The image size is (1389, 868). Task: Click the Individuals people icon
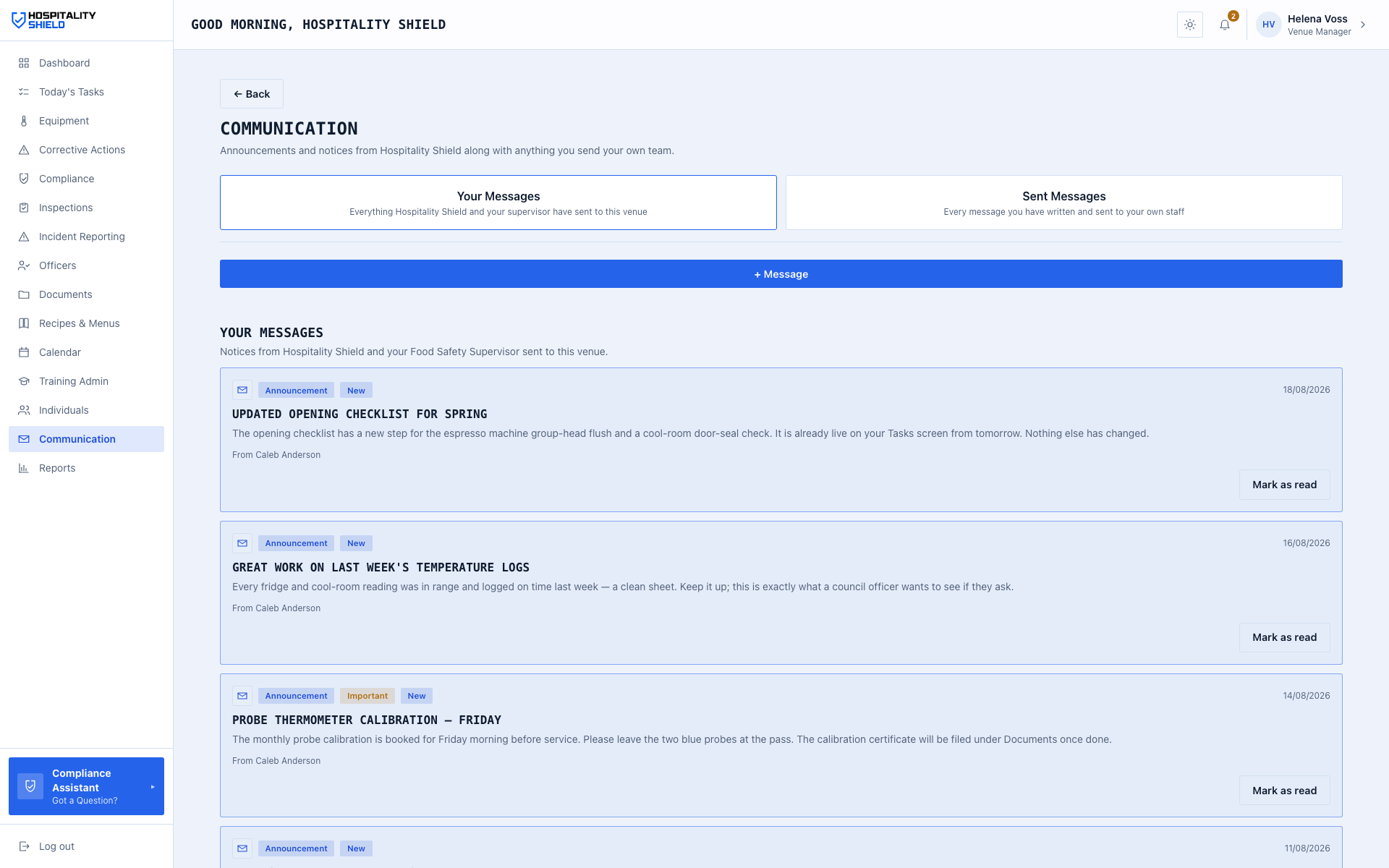(x=24, y=410)
